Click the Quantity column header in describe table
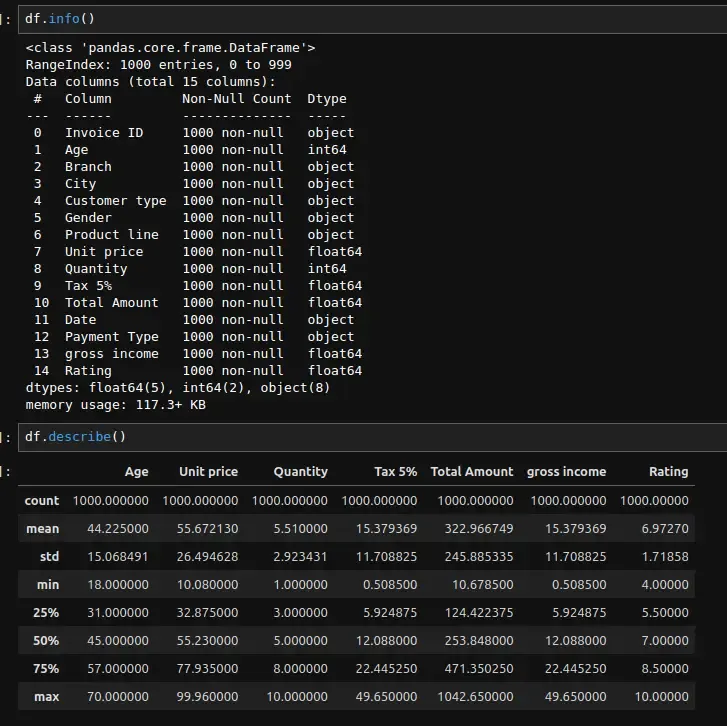The height and width of the screenshot is (726, 727). tap(300, 472)
